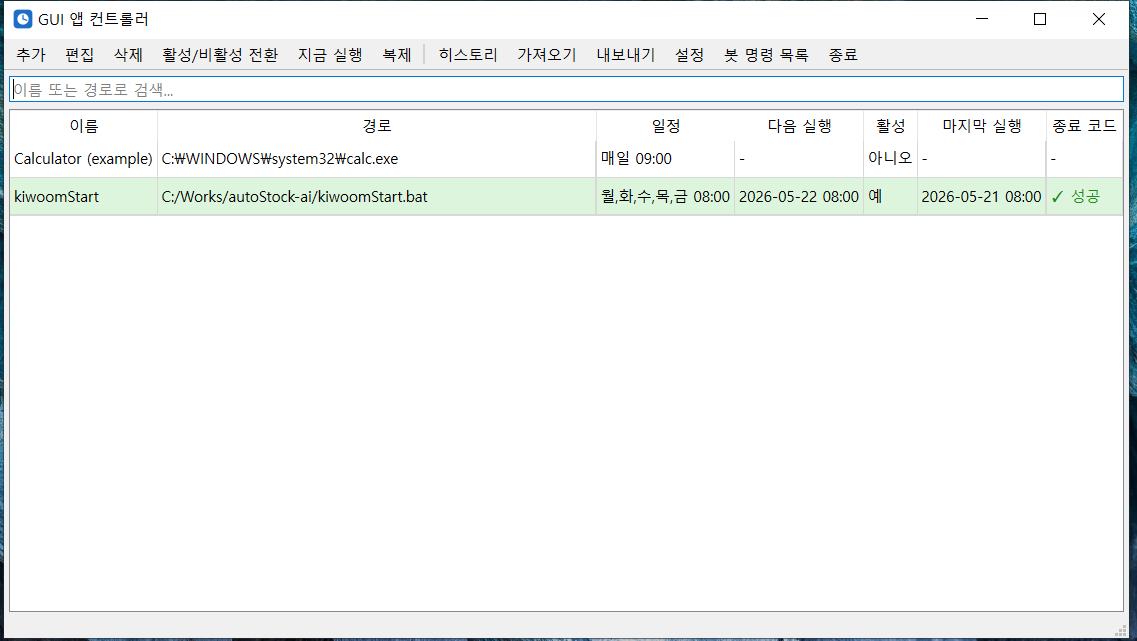Duplicate entry with 복제
This screenshot has height=641, width=1137.
click(x=397, y=55)
